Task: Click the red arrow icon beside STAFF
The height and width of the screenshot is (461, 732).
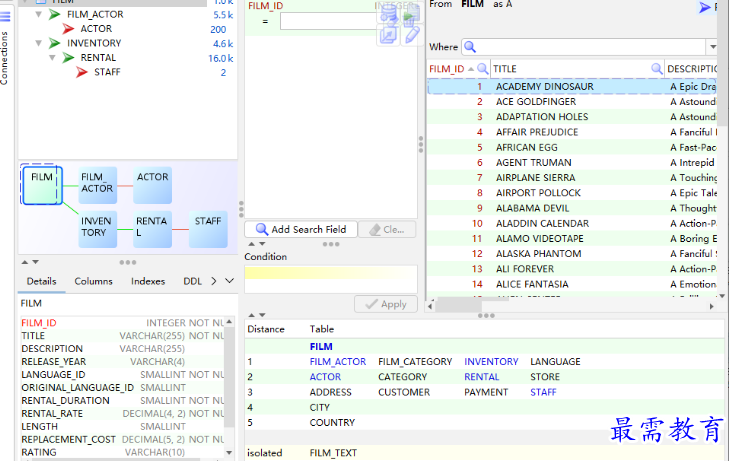Action: click(82, 73)
